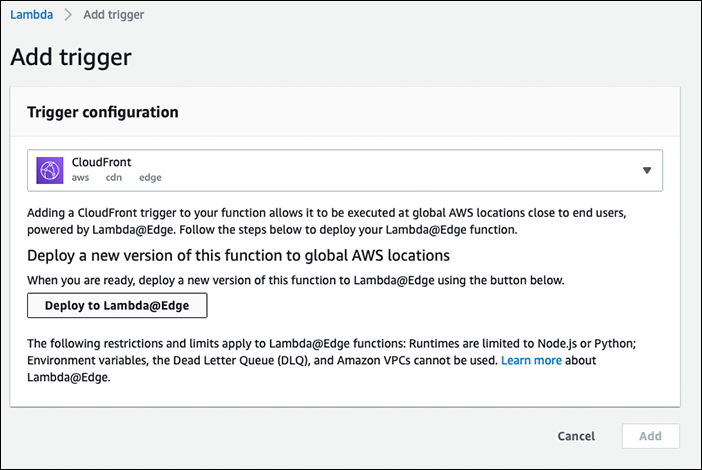Go to Lambda via breadcrumb link
This screenshot has height=470, width=702.
tap(31, 15)
